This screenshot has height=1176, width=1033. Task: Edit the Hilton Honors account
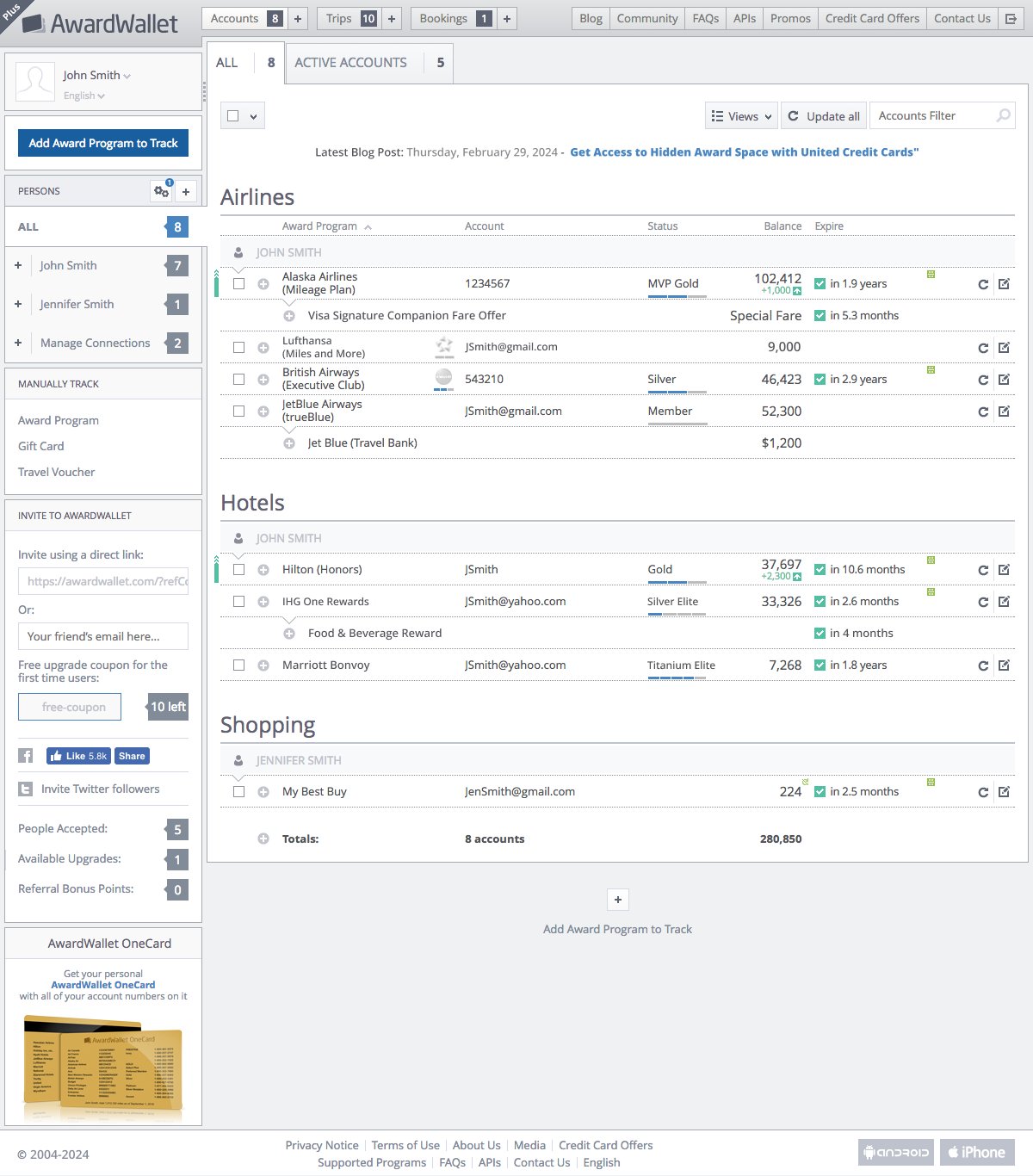tap(1004, 570)
